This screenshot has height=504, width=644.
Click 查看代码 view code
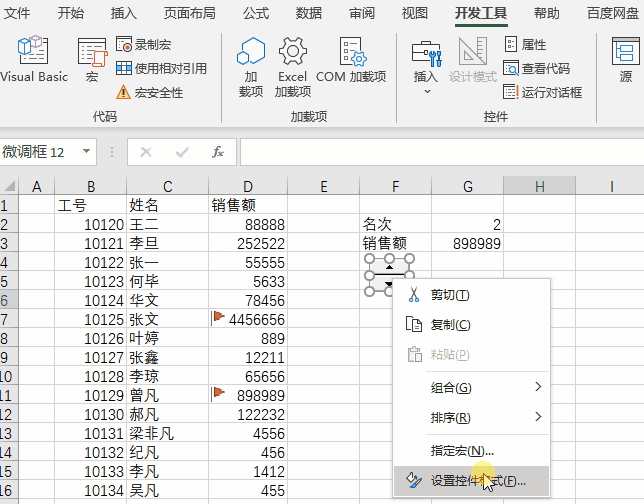pos(536,68)
